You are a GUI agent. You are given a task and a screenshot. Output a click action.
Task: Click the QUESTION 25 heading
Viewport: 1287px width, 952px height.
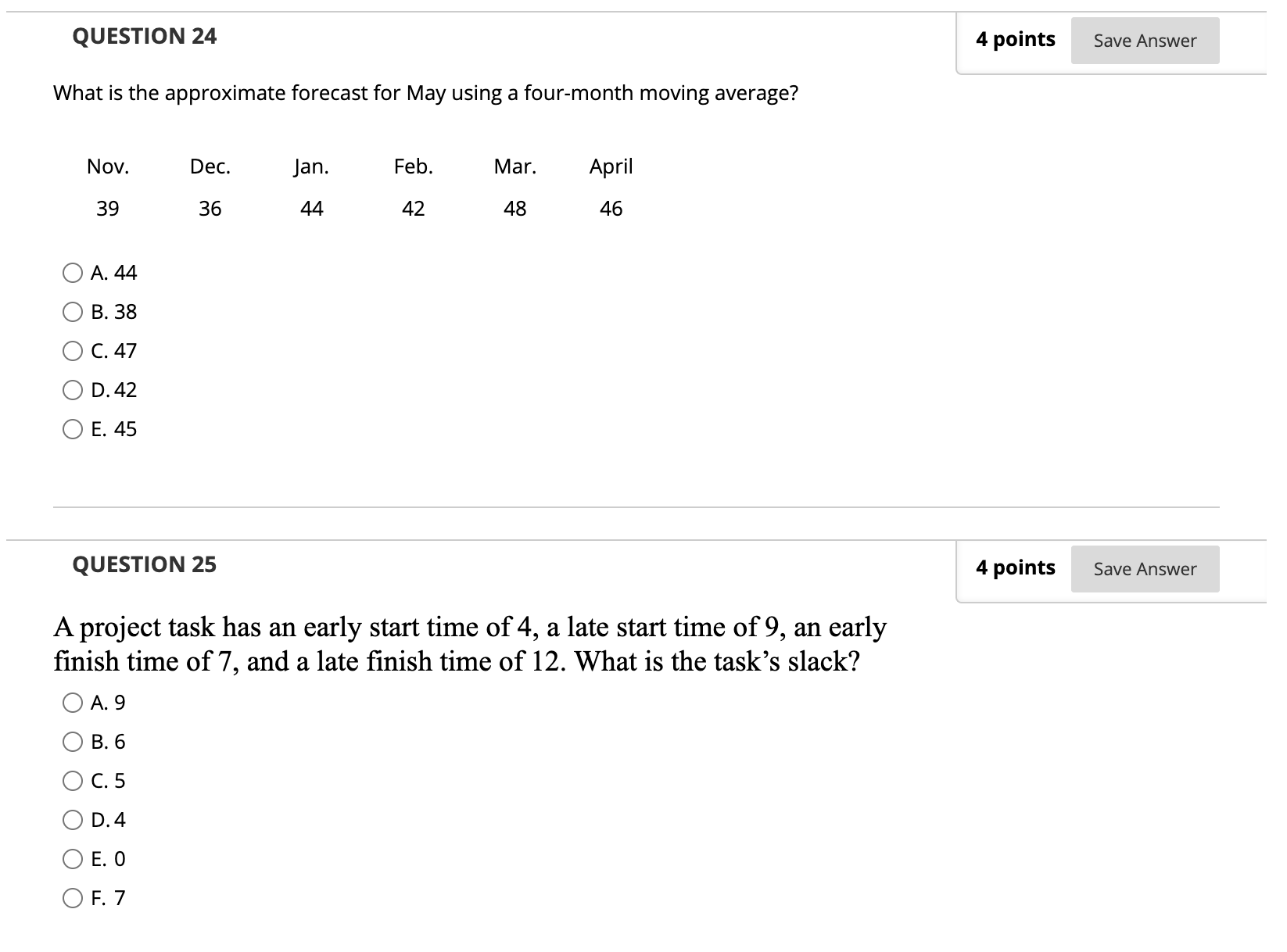pos(144,564)
